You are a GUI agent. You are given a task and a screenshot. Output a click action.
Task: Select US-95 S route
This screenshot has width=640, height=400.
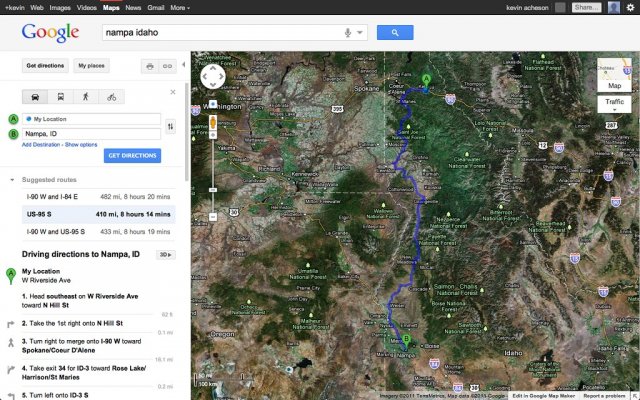tap(98, 214)
